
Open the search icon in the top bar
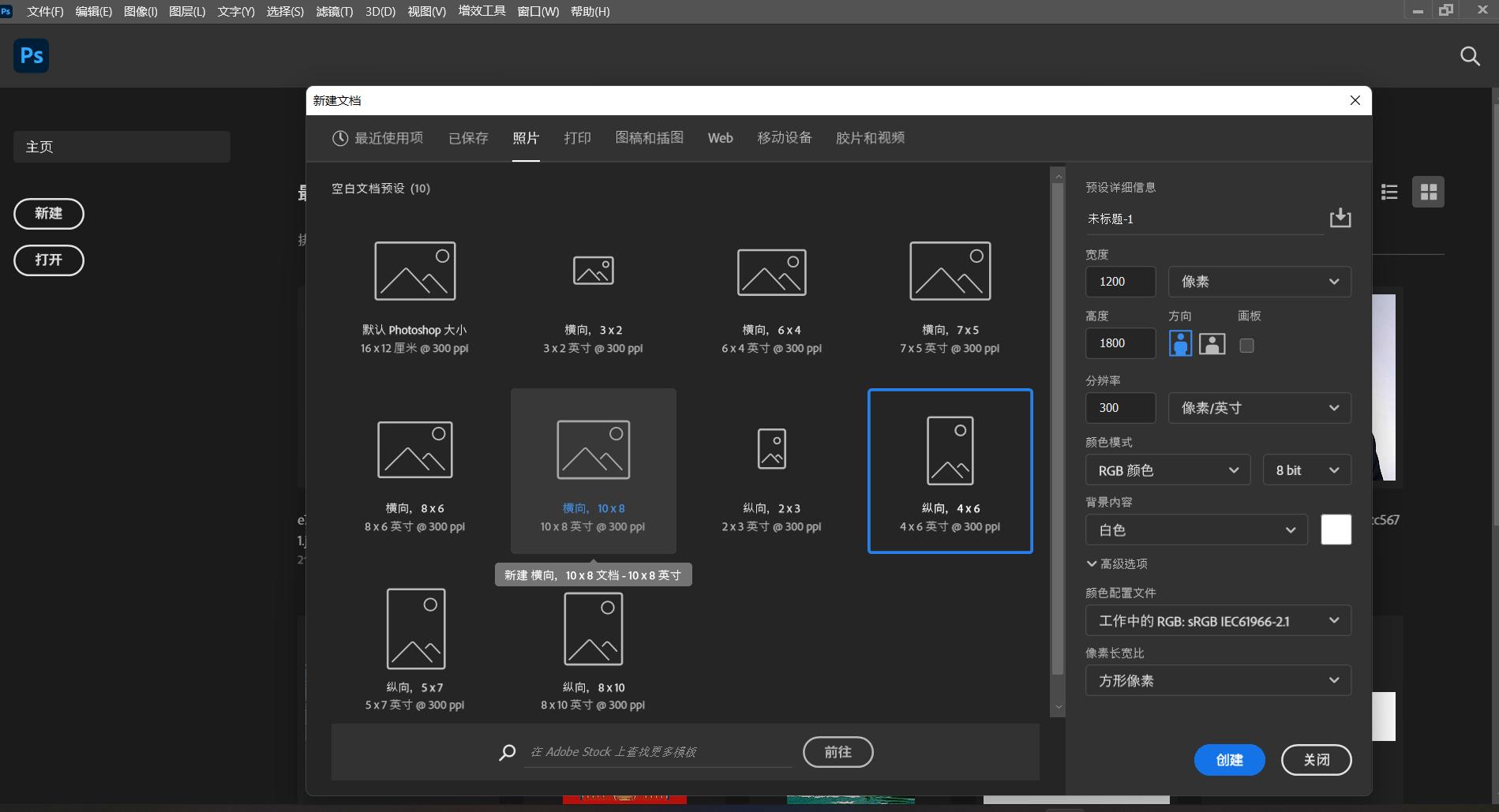click(x=1469, y=56)
